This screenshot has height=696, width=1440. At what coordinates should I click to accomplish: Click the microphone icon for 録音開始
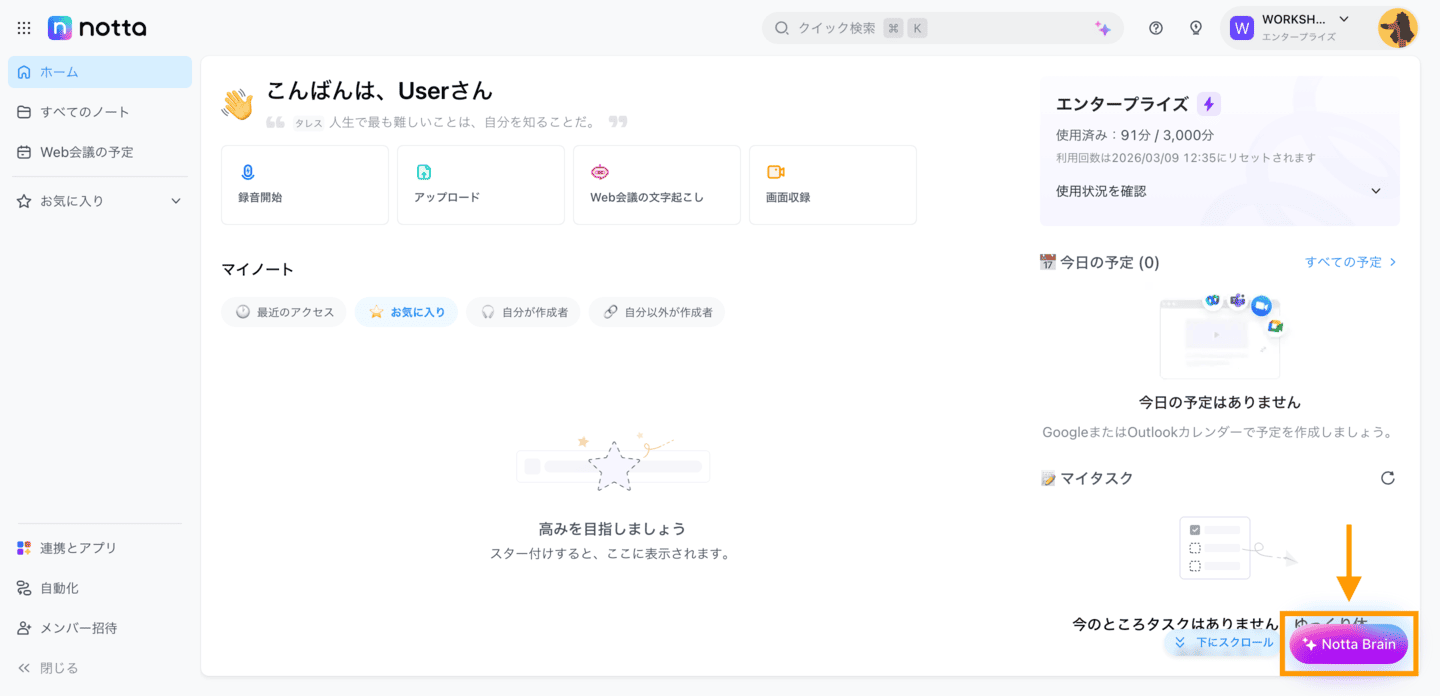coord(247,172)
